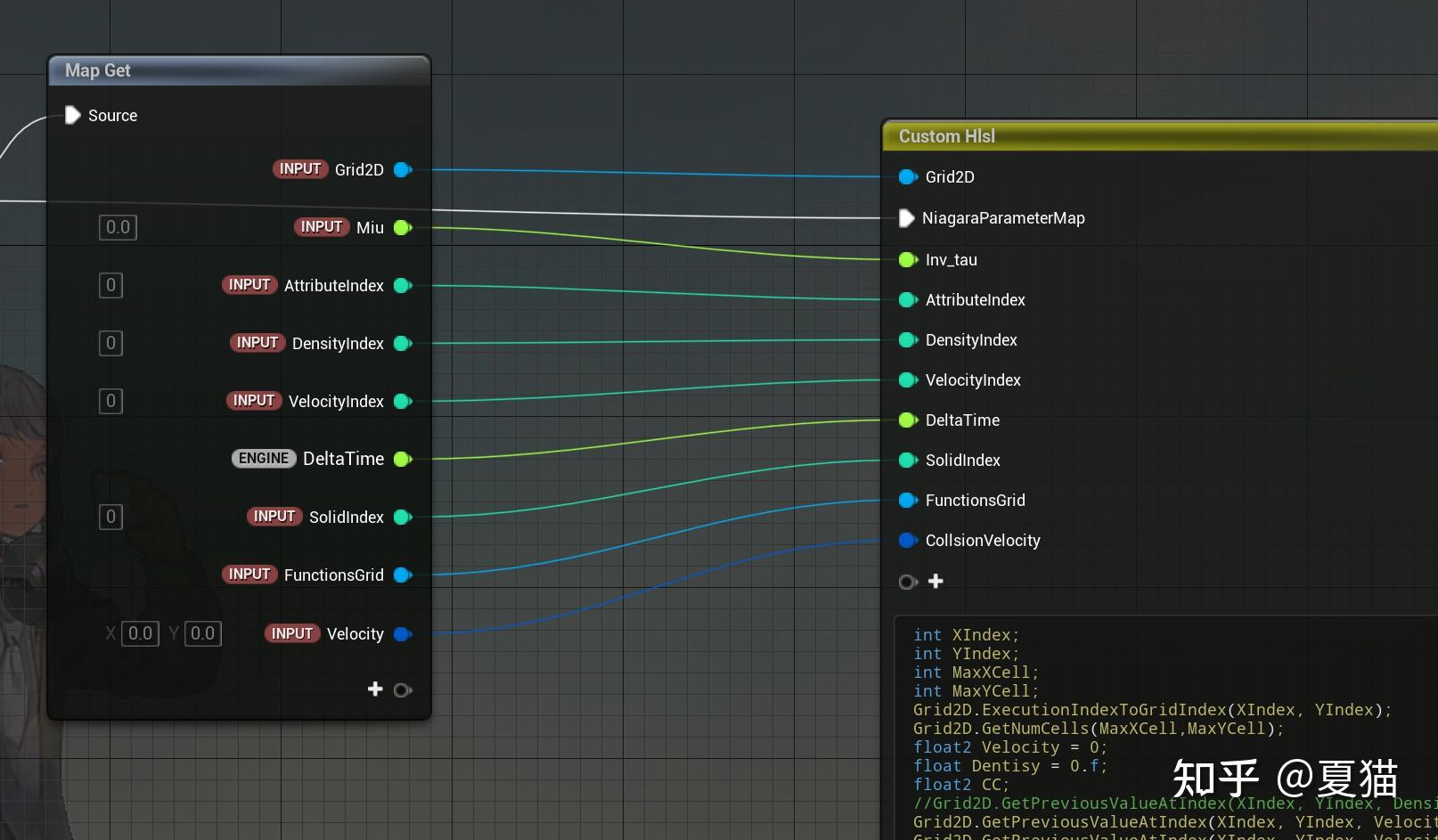Add a new output on the Custom Hlsl node
1438x840 pixels.
[936, 581]
